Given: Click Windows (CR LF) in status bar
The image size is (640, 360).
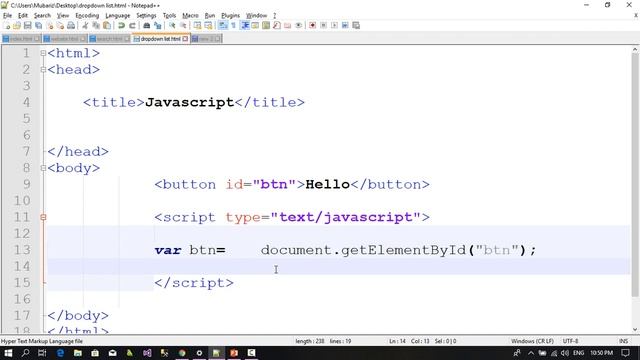Looking at the screenshot, I should point(532,341).
